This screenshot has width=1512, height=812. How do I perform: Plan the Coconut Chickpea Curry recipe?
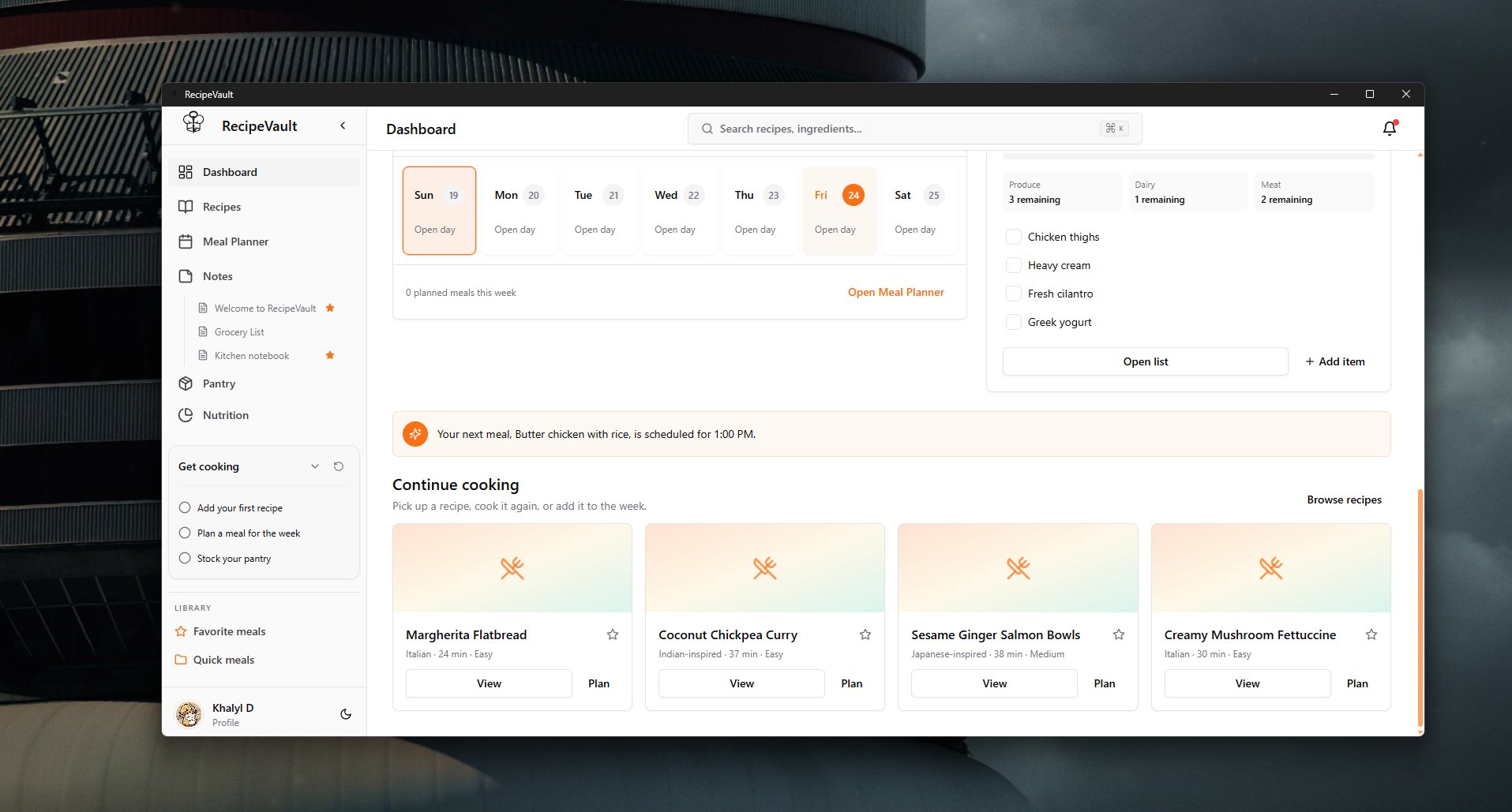pos(851,683)
